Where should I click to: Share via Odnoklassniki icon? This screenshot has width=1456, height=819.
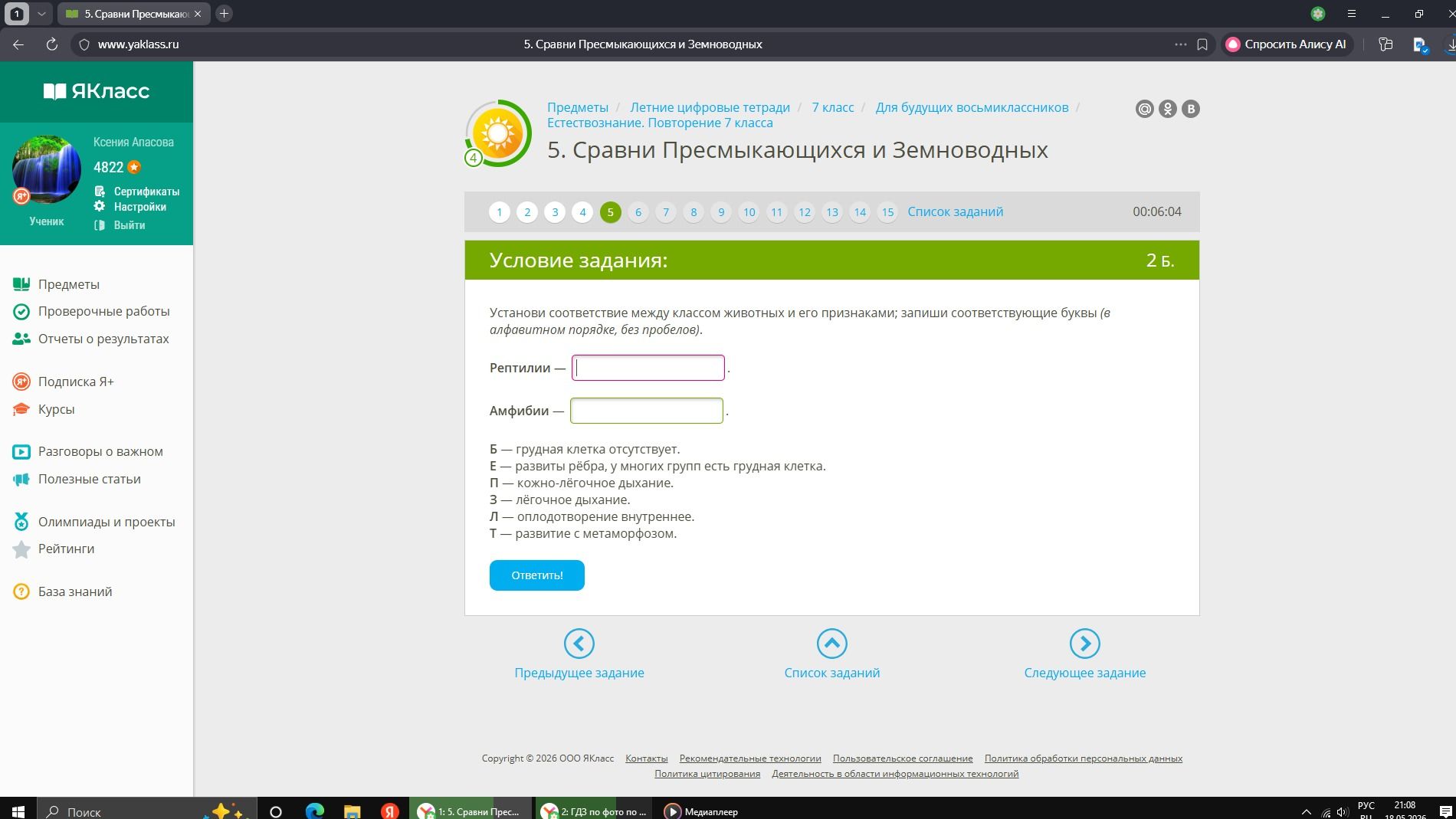(1167, 109)
